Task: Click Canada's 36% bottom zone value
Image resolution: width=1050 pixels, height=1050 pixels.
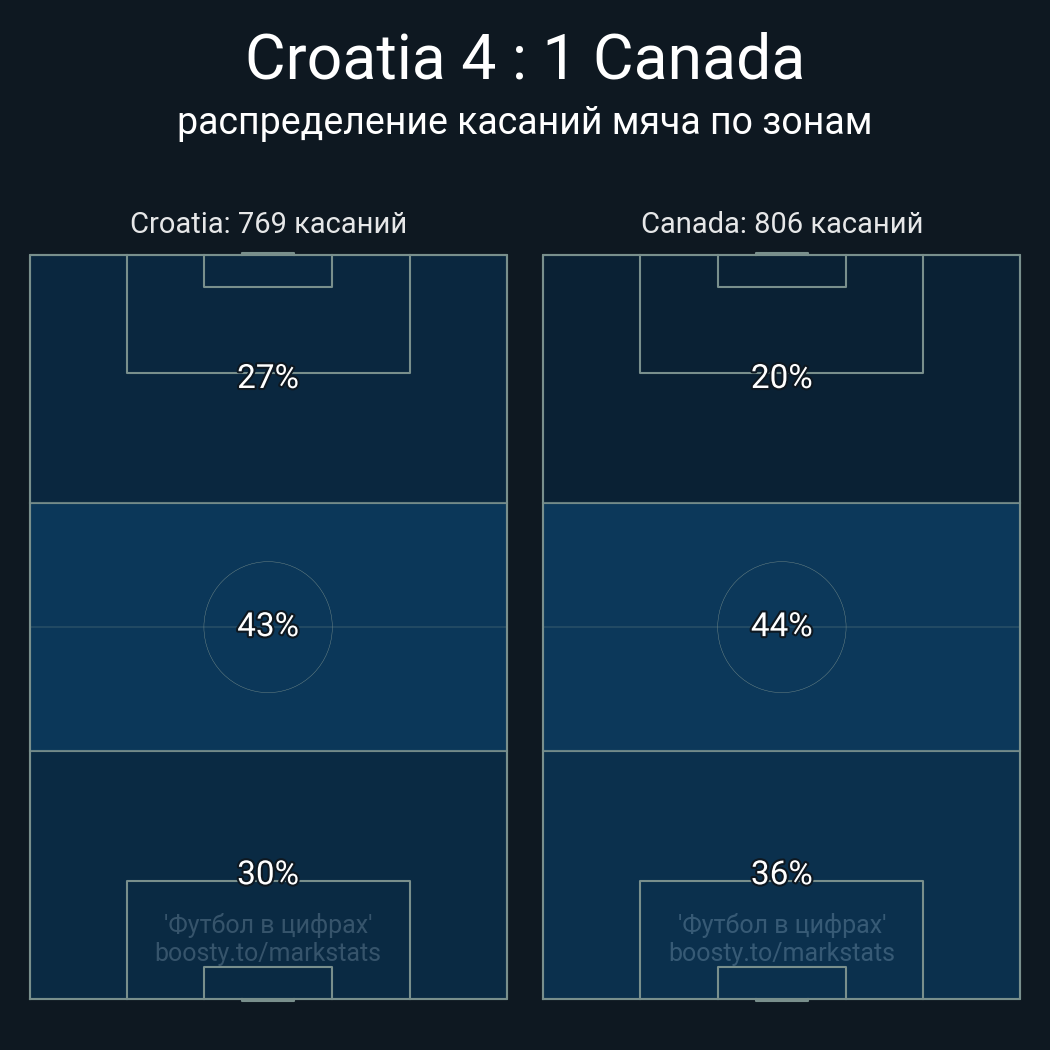Action: pyautogui.click(x=781, y=873)
